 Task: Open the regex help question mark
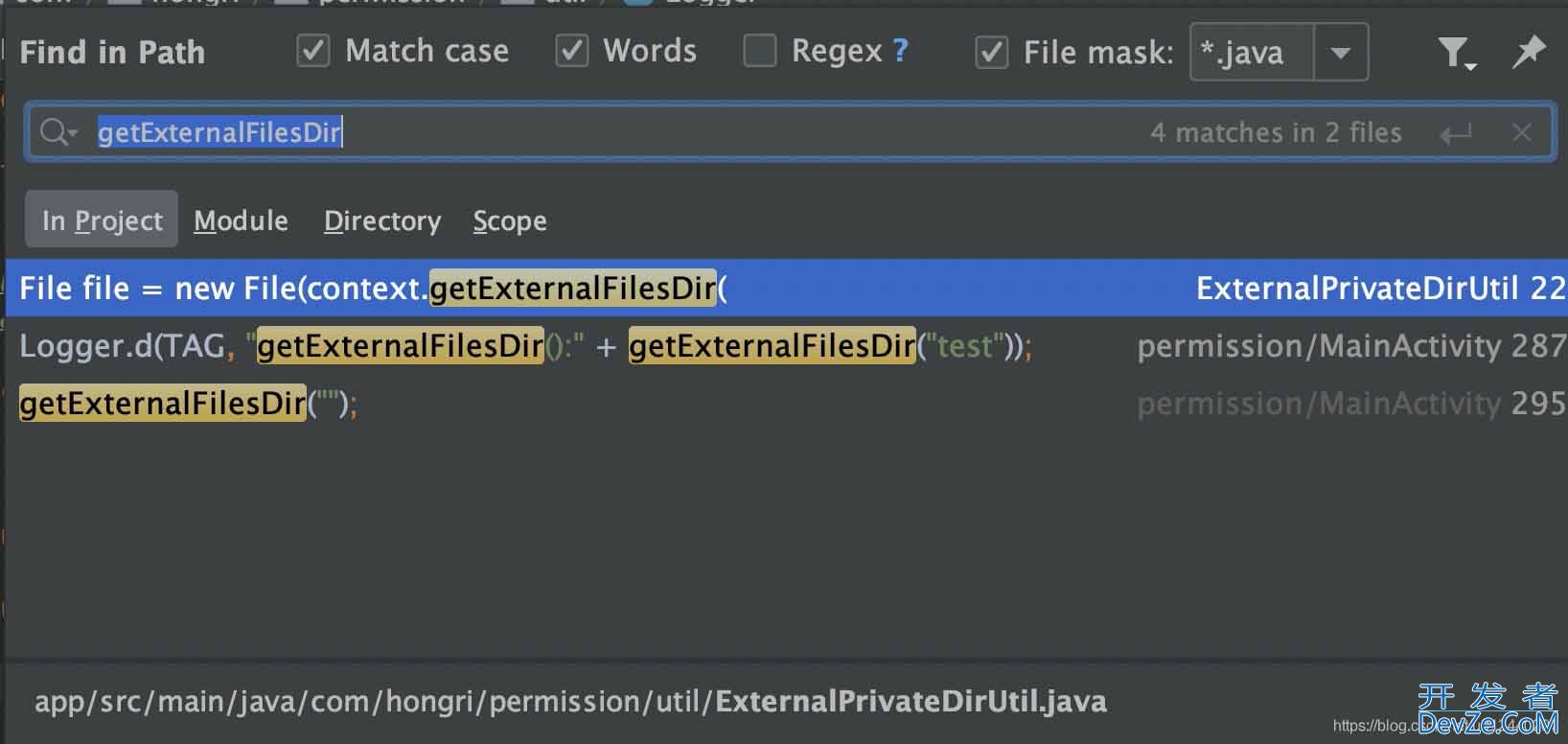tap(900, 51)
